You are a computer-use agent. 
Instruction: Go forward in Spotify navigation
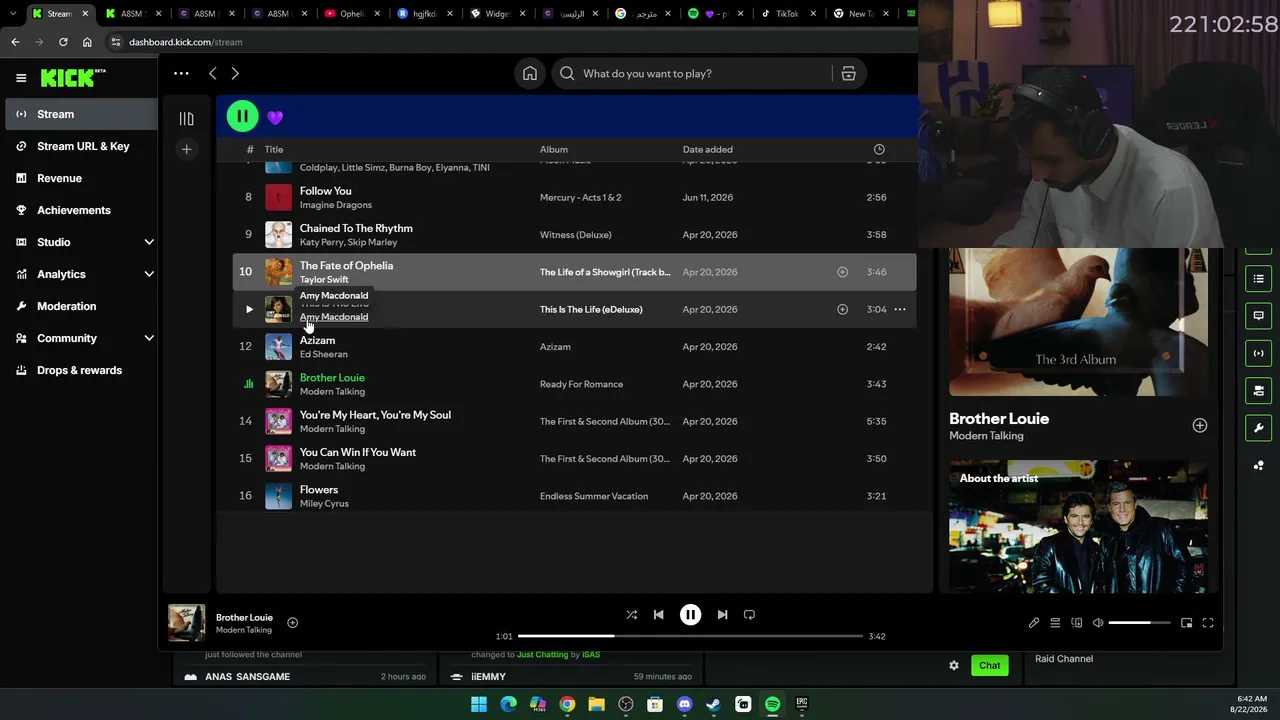pos(235,73)
